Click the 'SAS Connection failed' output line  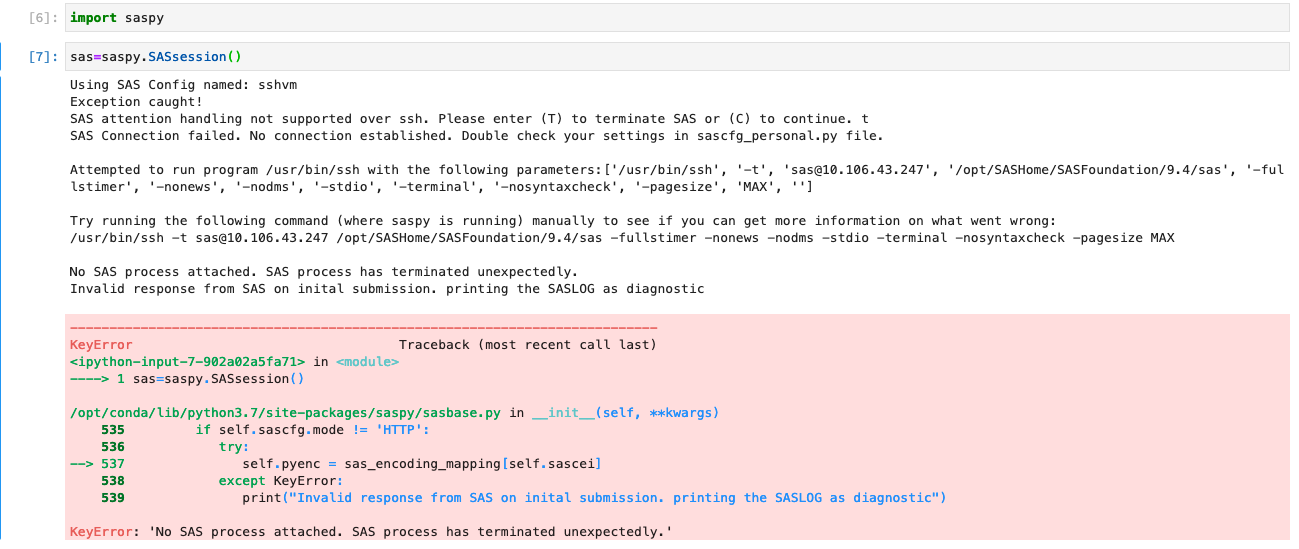(x=476, y=135)
